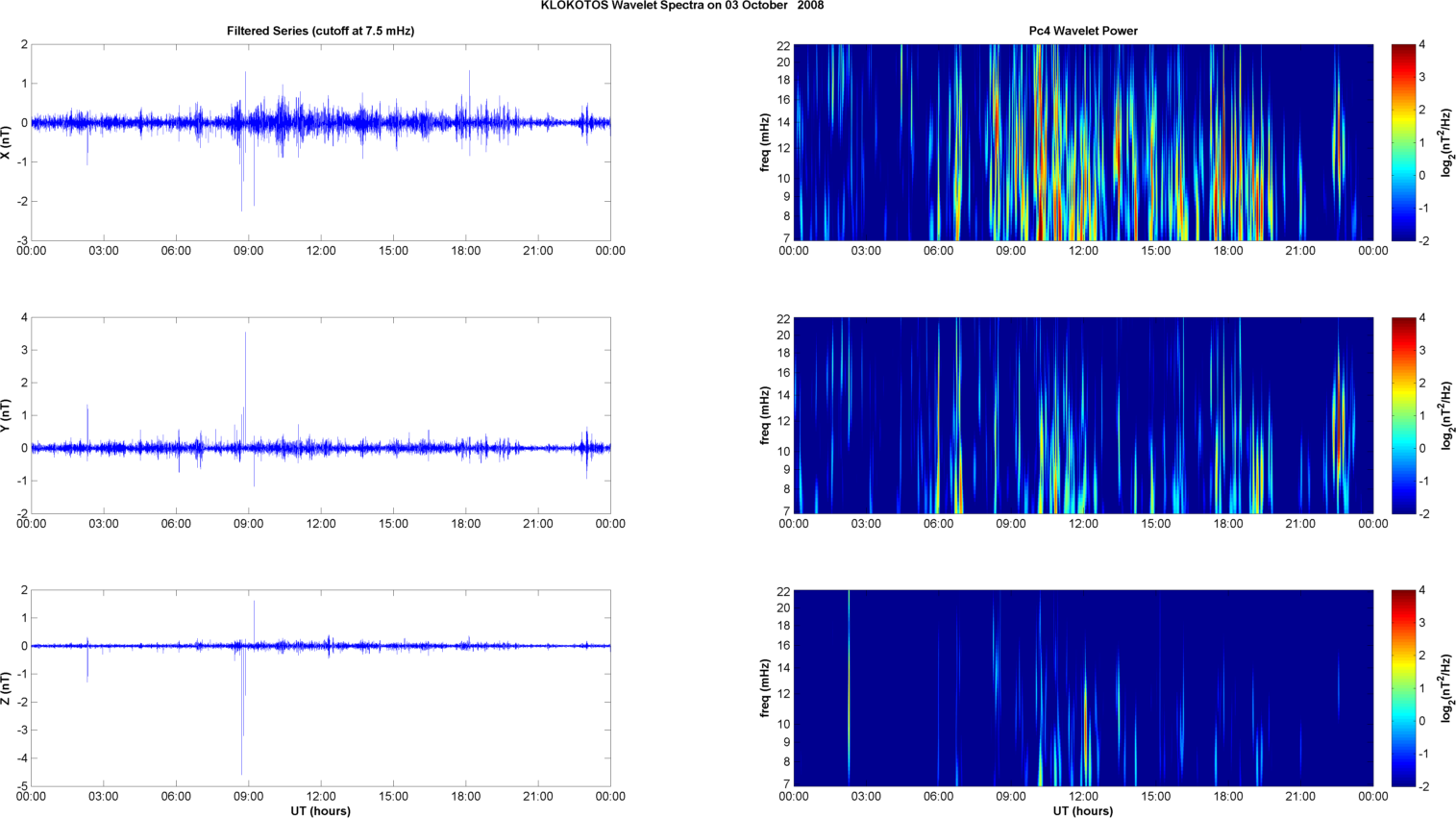Screen dimensions: 1456x818
Task: Click the middle wavelet plot's colorbar
Action: click(1403, 415)
